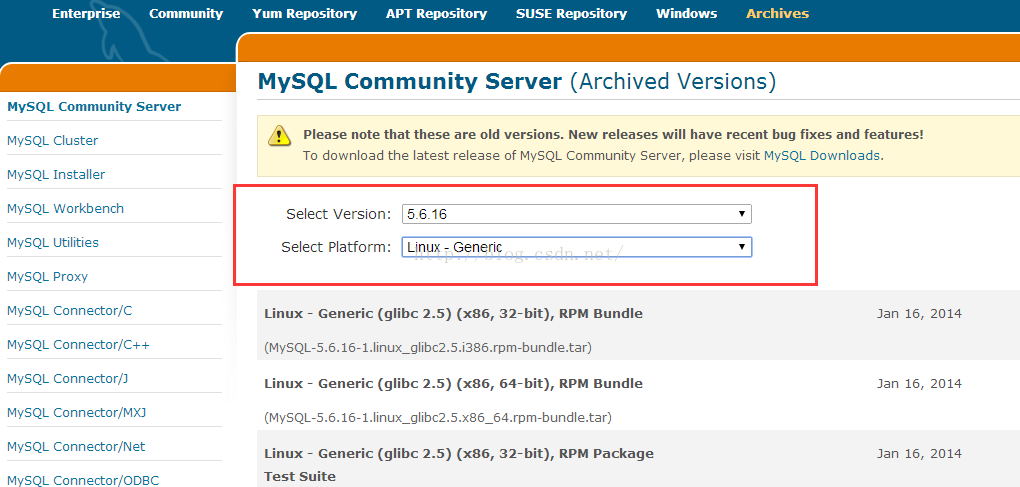Go to MySQL Connector/Net

76,447
